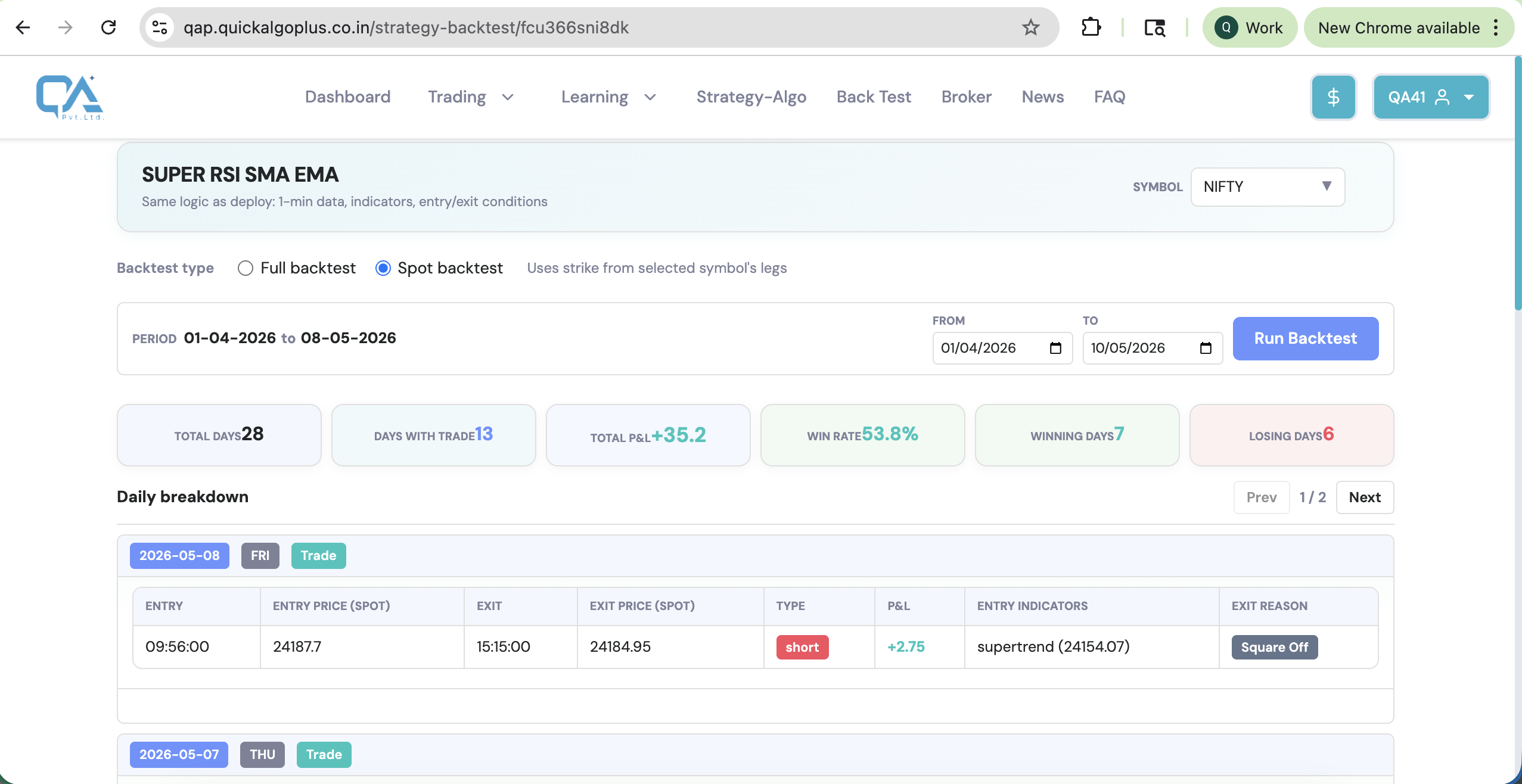Click the THU day badge
The width and height of the screenshot is (1522, 784).
(x=262, y=755)
